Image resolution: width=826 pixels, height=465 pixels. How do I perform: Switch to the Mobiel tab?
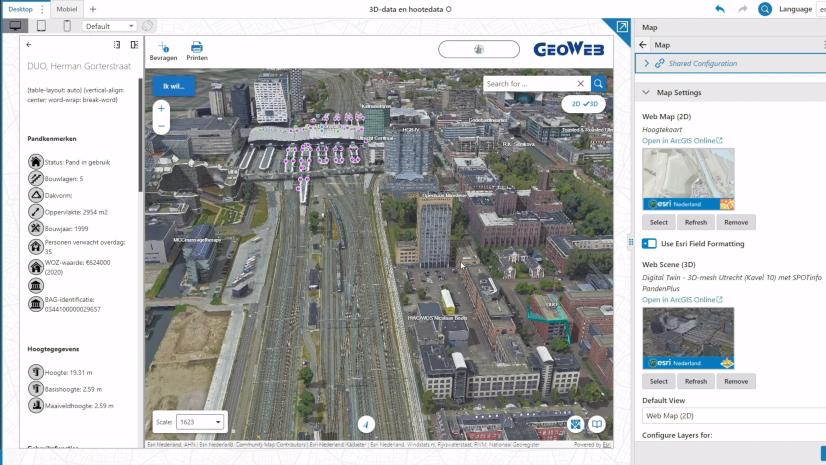pyautogui.click(x=67, y=9)
